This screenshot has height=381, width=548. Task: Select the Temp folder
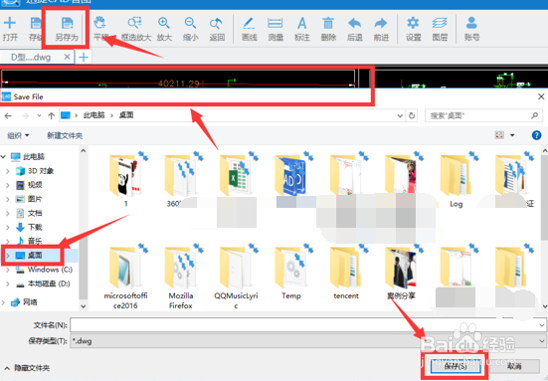[291, 273]
